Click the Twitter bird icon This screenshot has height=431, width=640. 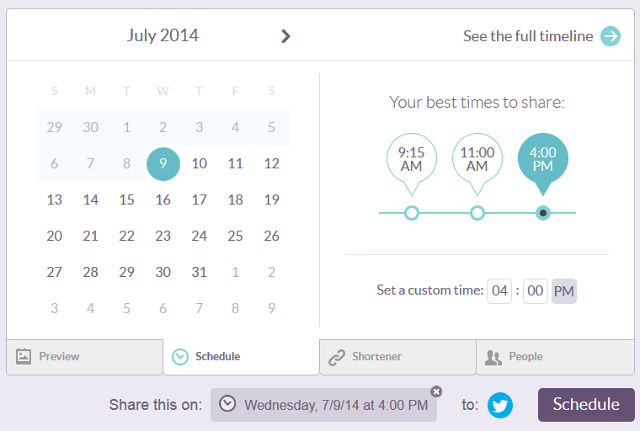click(500, 405)
